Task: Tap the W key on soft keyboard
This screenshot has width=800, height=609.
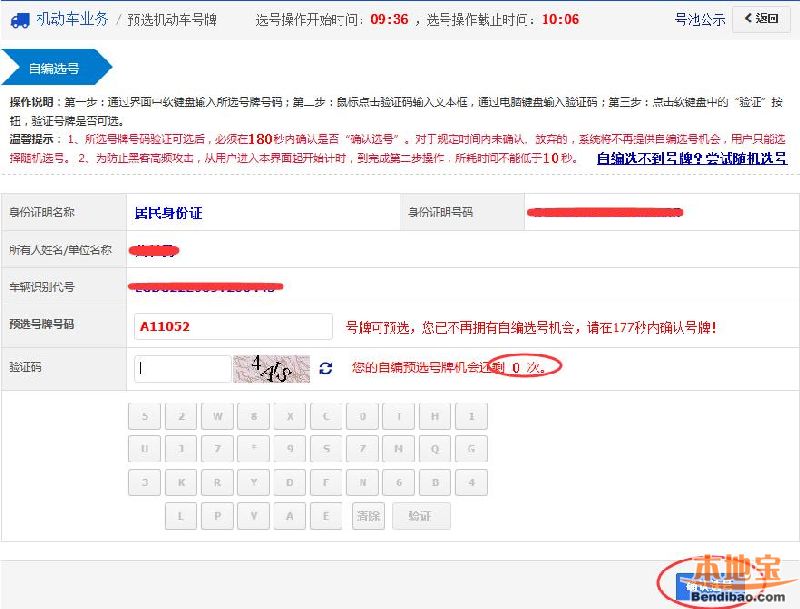Action: pos(218,416)
